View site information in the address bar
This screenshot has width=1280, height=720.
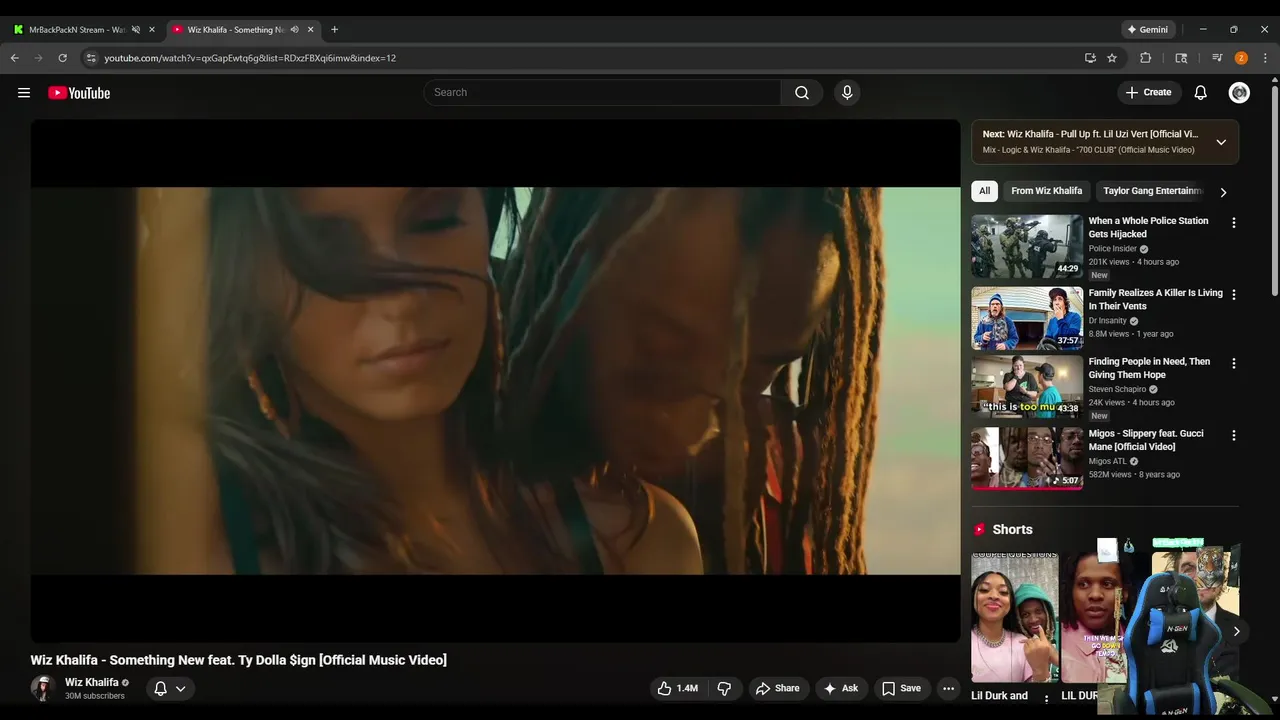click(91, 58)
